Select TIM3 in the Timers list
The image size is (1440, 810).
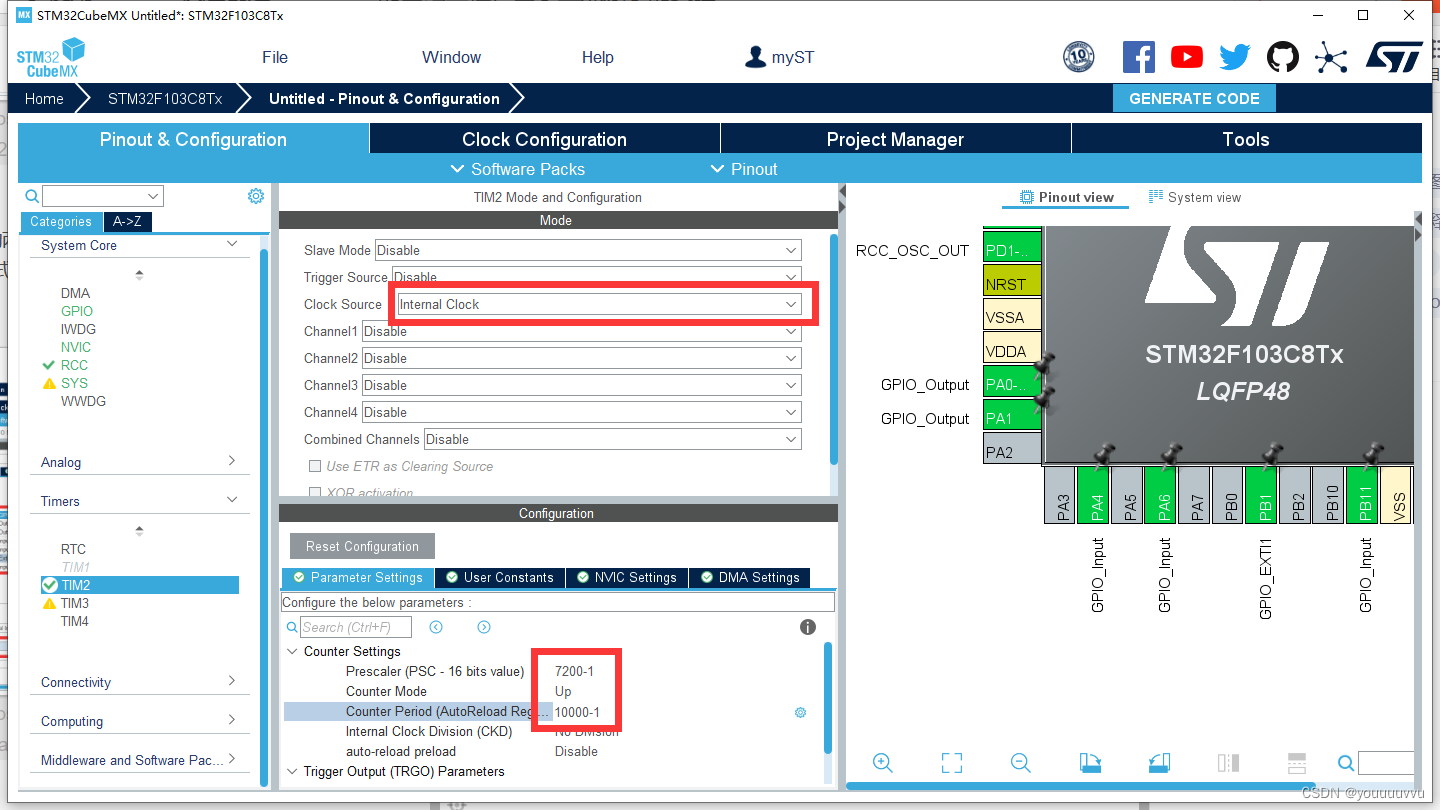75,603
